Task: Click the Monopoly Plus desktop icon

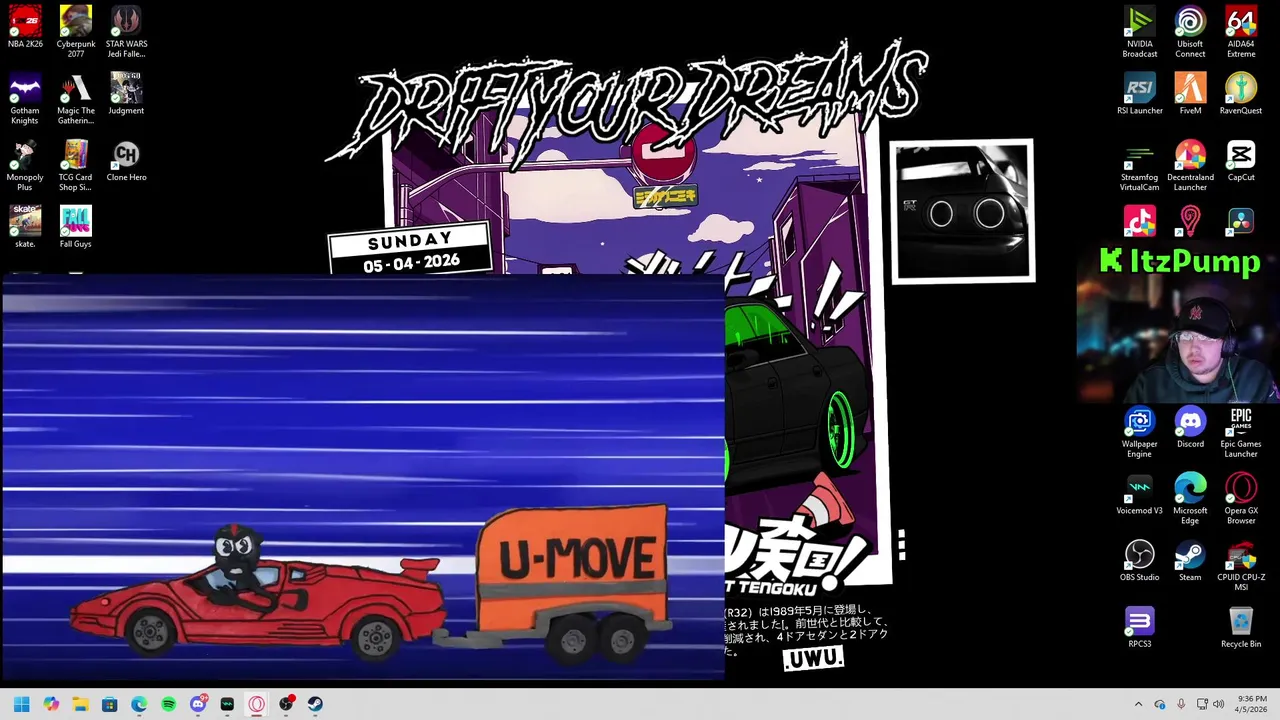Action: pos(25,165)
